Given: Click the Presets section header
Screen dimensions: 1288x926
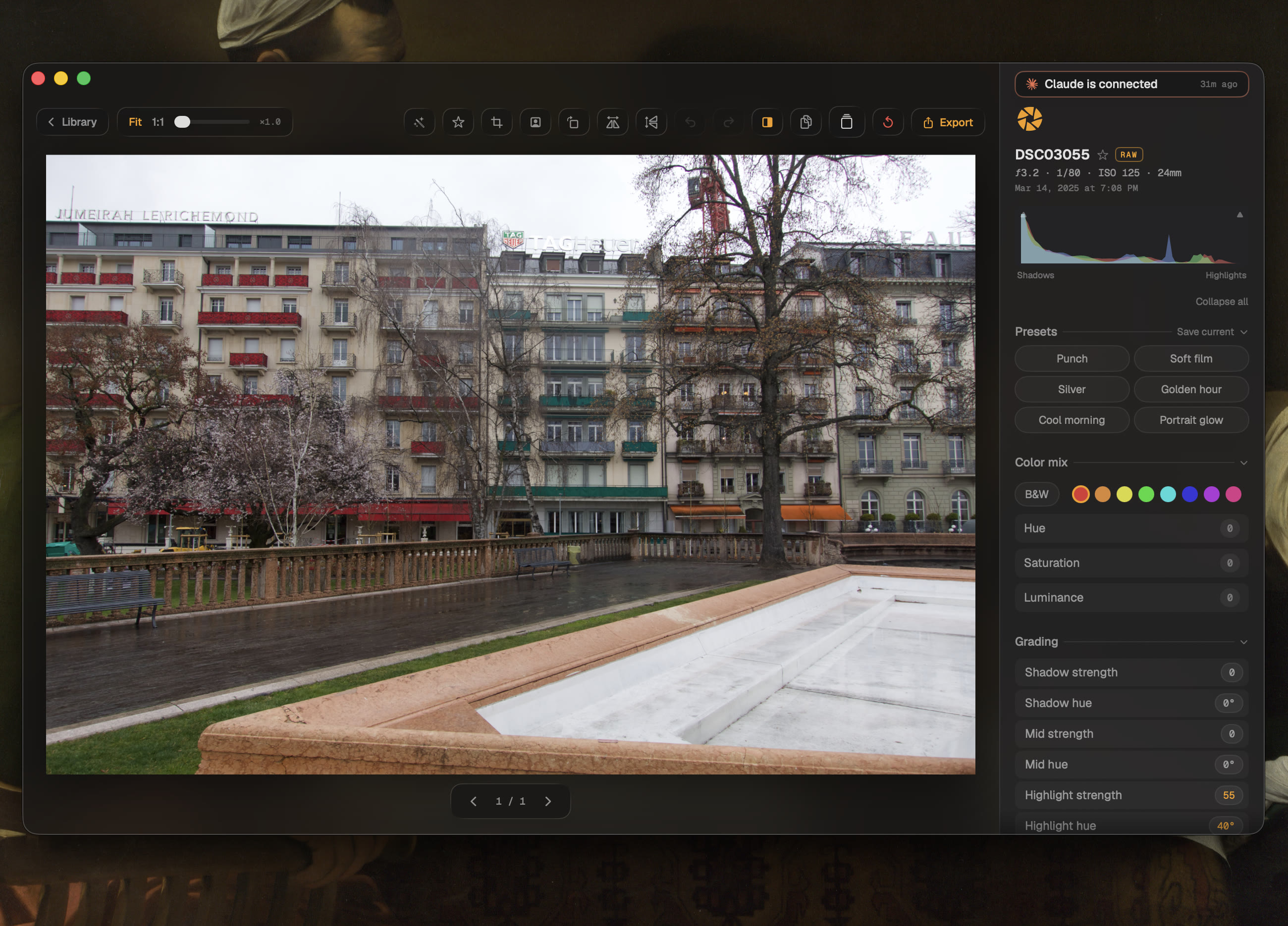Looking at the screenshot, I should pos(1035,332).
